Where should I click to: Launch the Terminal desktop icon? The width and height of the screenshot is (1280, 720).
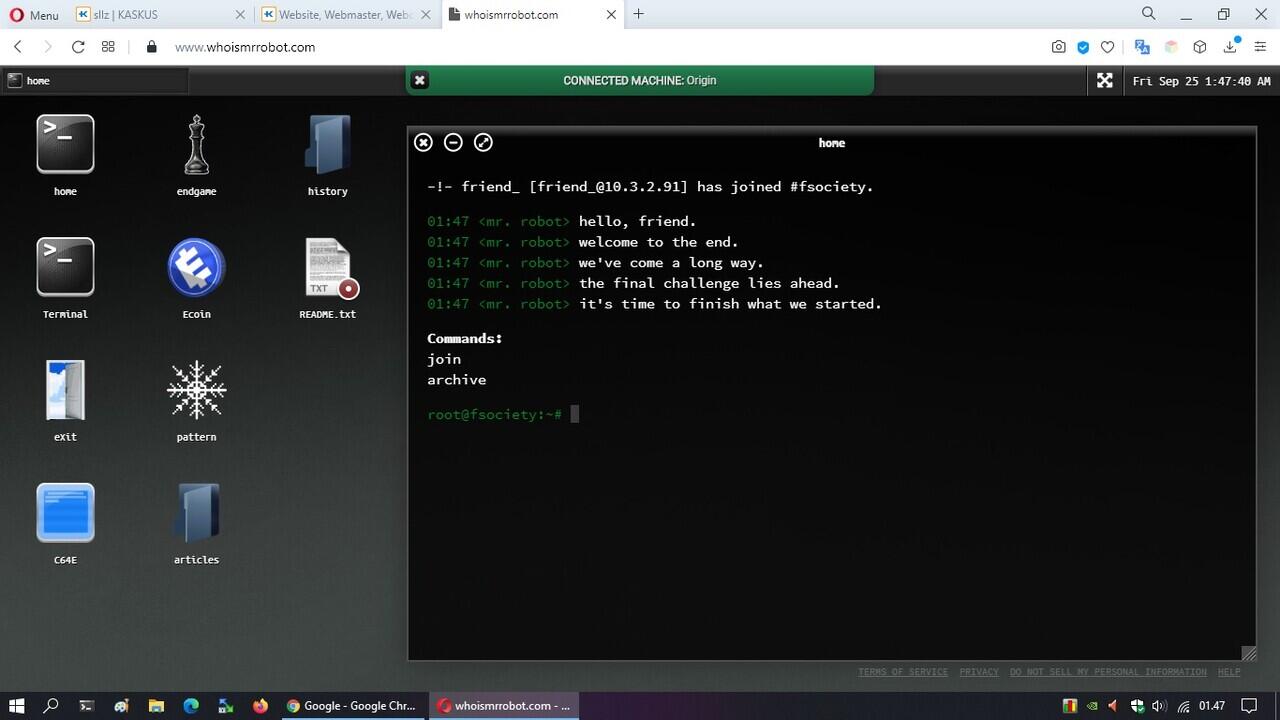pos(65,267)
